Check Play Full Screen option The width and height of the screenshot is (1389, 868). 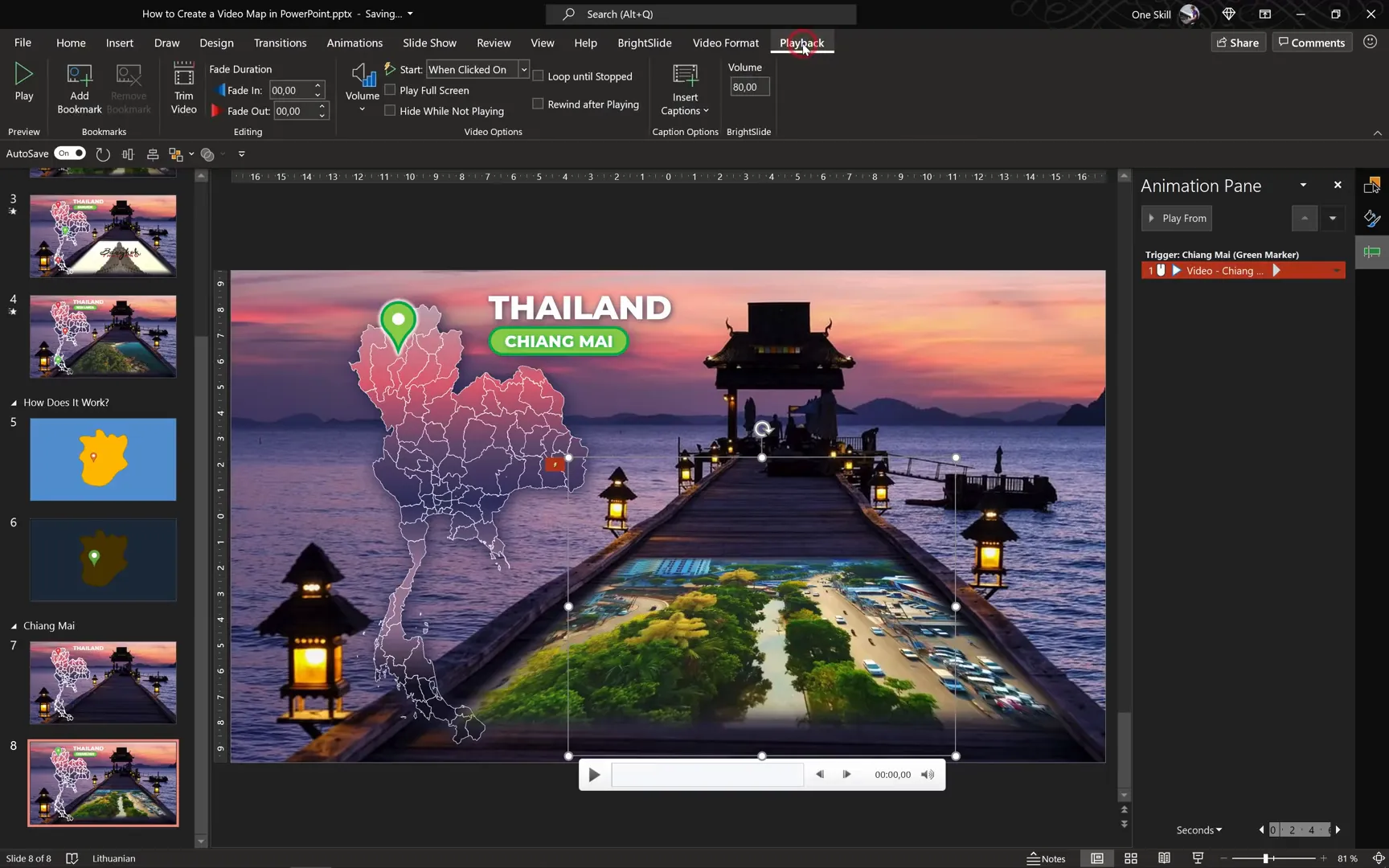tap(390, 90)
